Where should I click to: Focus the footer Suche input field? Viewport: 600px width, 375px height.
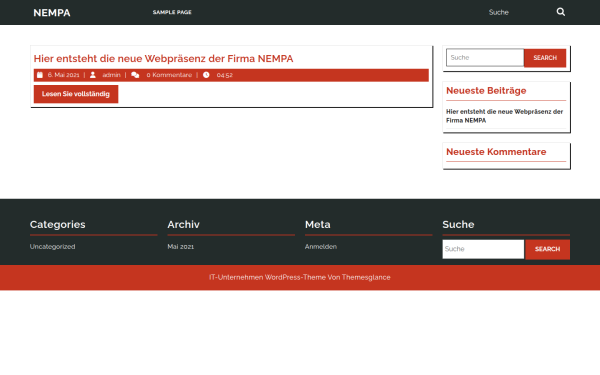click(x=483, y=249)
